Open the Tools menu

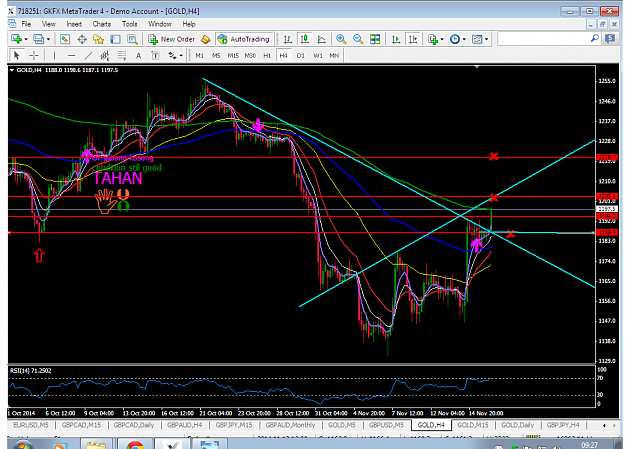[x=130, y=24]
